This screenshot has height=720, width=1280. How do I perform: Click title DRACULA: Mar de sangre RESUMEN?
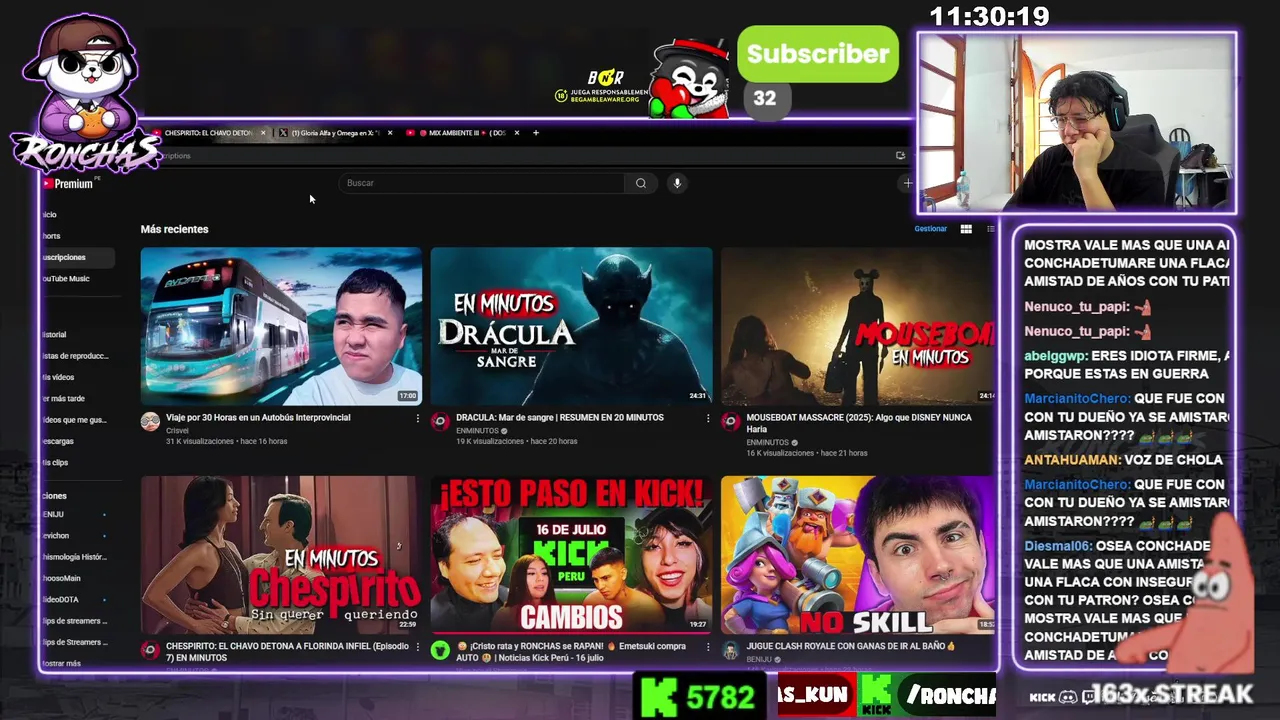pos(560,418)
